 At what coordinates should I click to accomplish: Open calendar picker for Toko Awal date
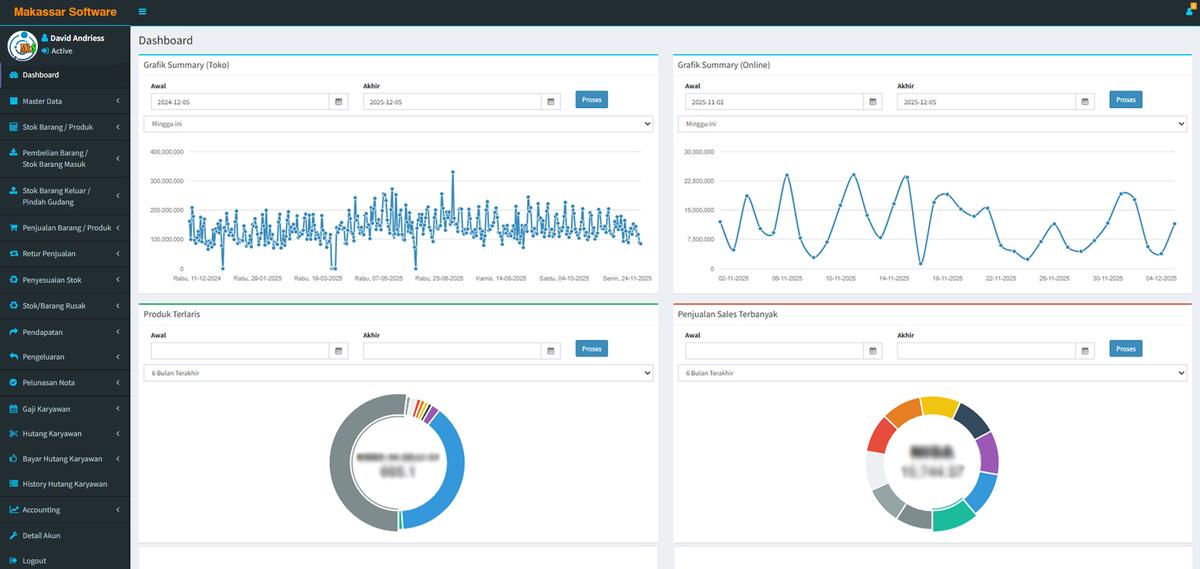pyautogui.click(x=339, y=102)
